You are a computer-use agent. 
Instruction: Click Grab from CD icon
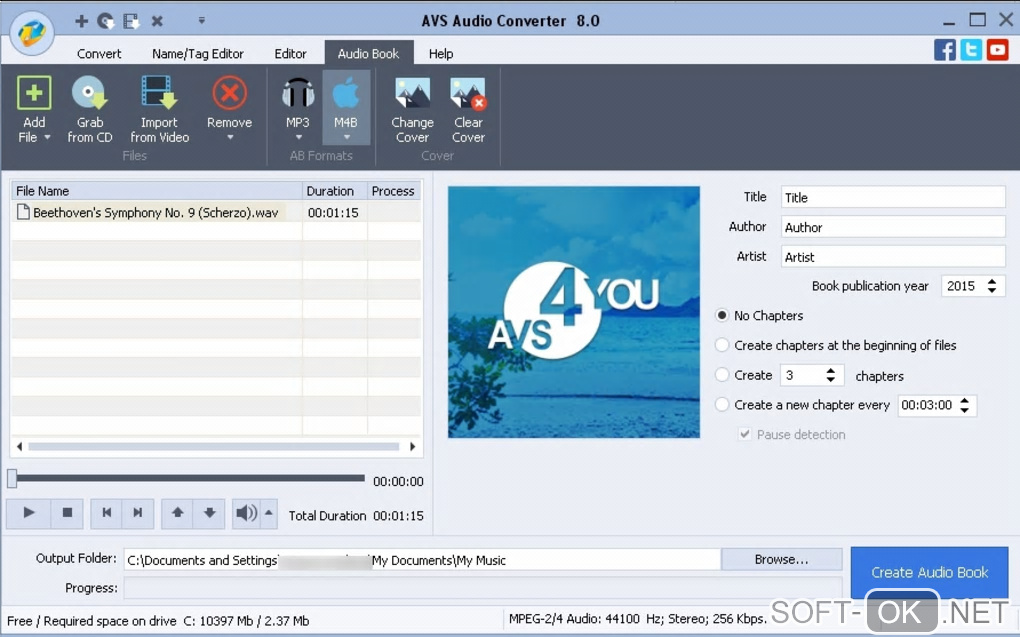click(x=90, y=92)
